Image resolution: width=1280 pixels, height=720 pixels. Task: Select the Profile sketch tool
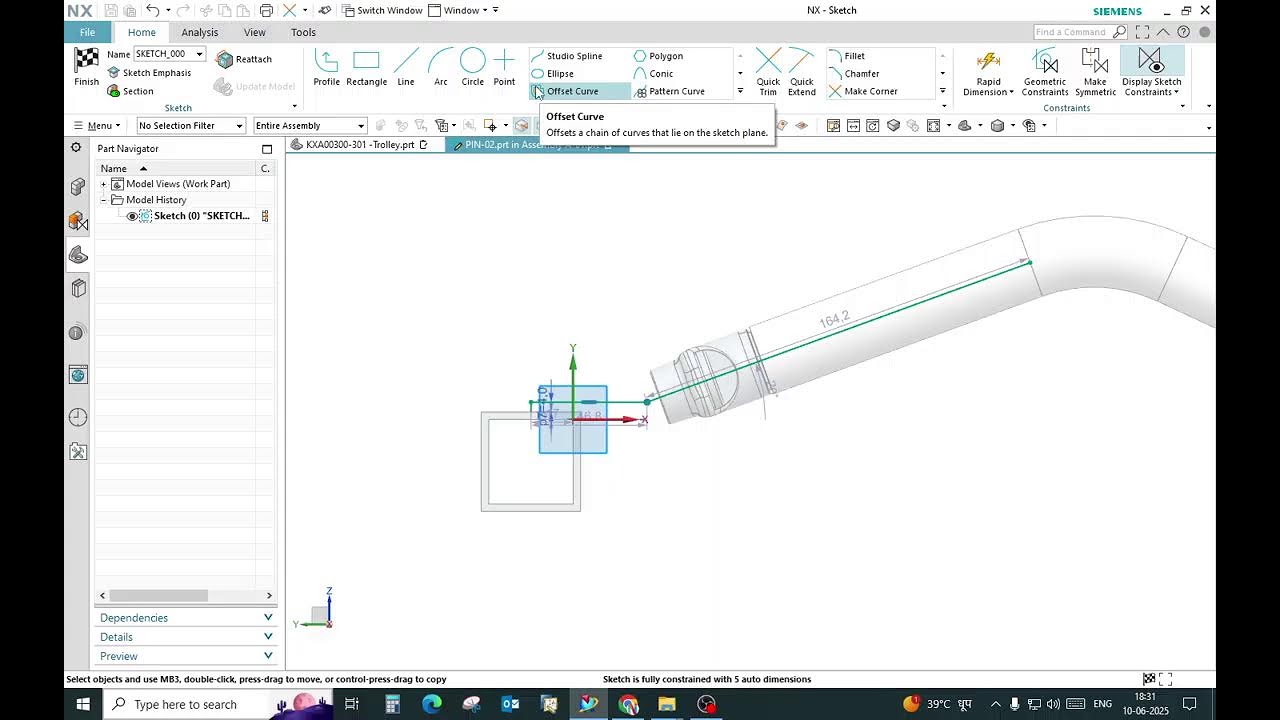(326, 68)
